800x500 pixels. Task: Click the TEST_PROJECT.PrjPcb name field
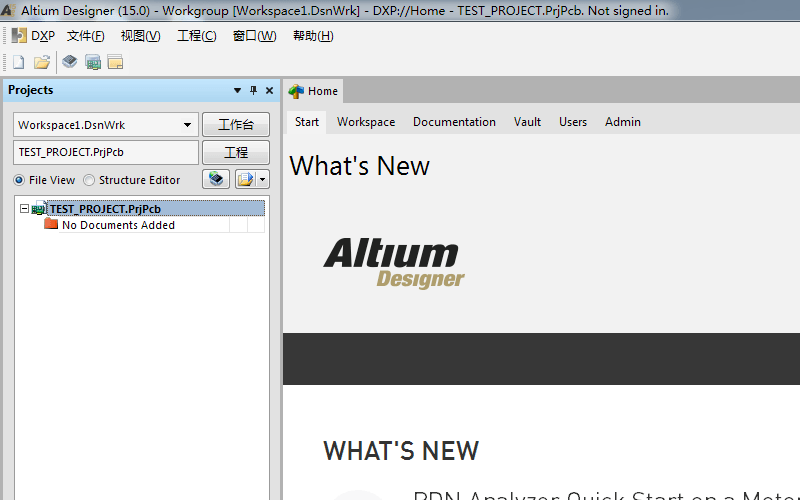[x=106, y=153]
